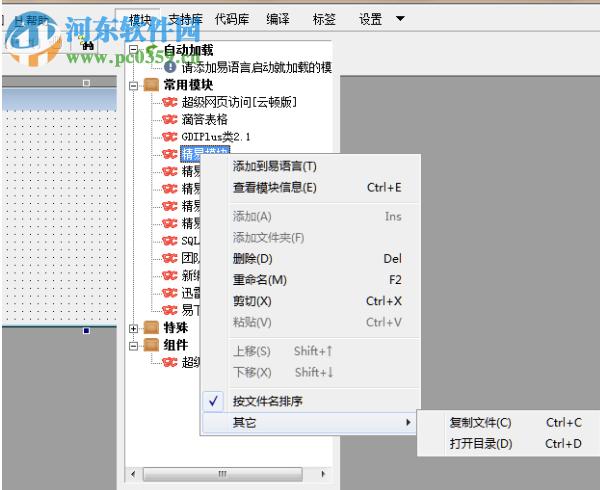Click the info icon beside 请添加易语言
The image size is (600, 490).
click(x=170, y=67)
